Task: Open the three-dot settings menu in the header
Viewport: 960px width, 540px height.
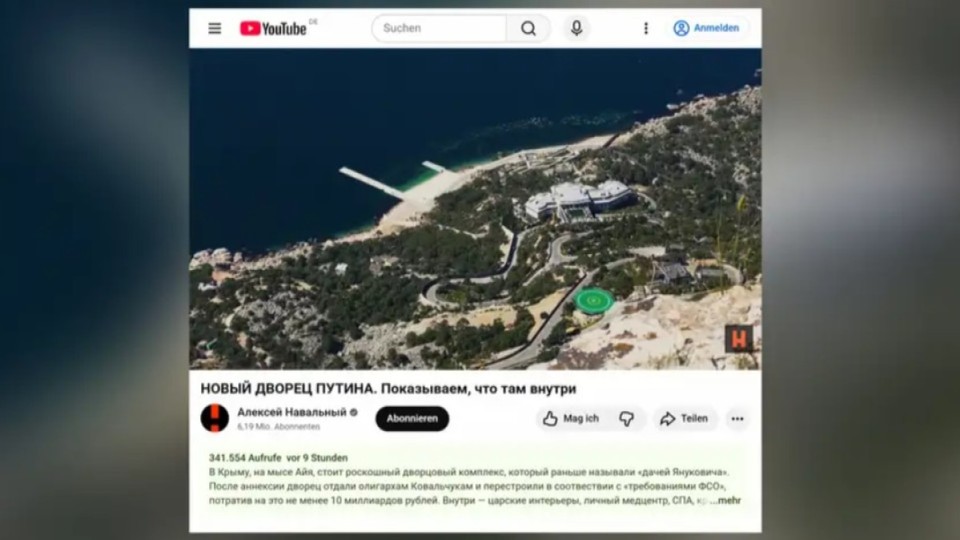Action: 645,28
